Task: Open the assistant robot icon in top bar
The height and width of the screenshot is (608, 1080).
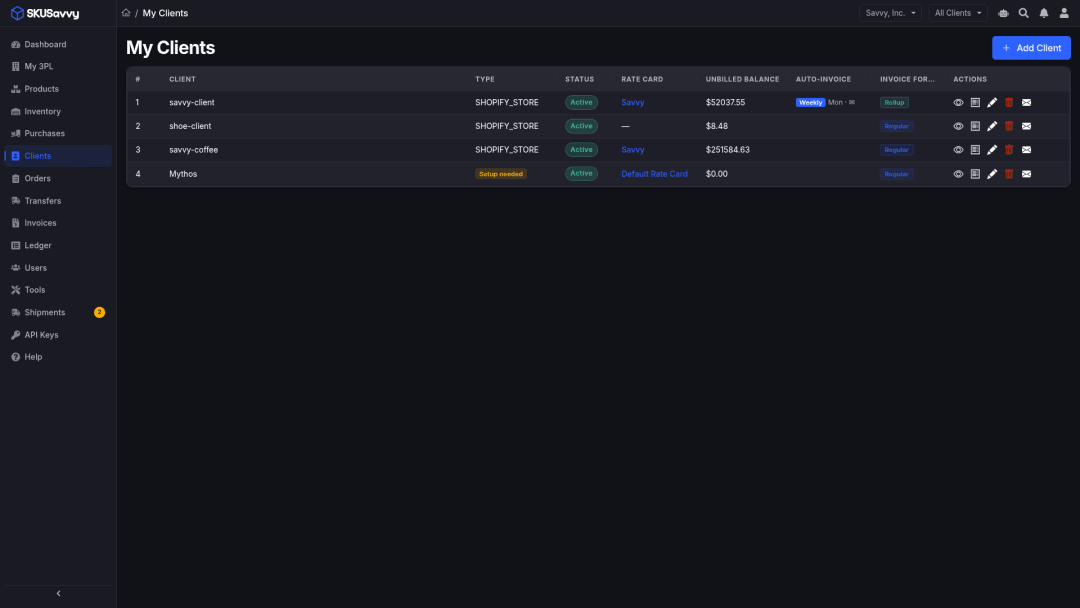Action: [1004, 13]
